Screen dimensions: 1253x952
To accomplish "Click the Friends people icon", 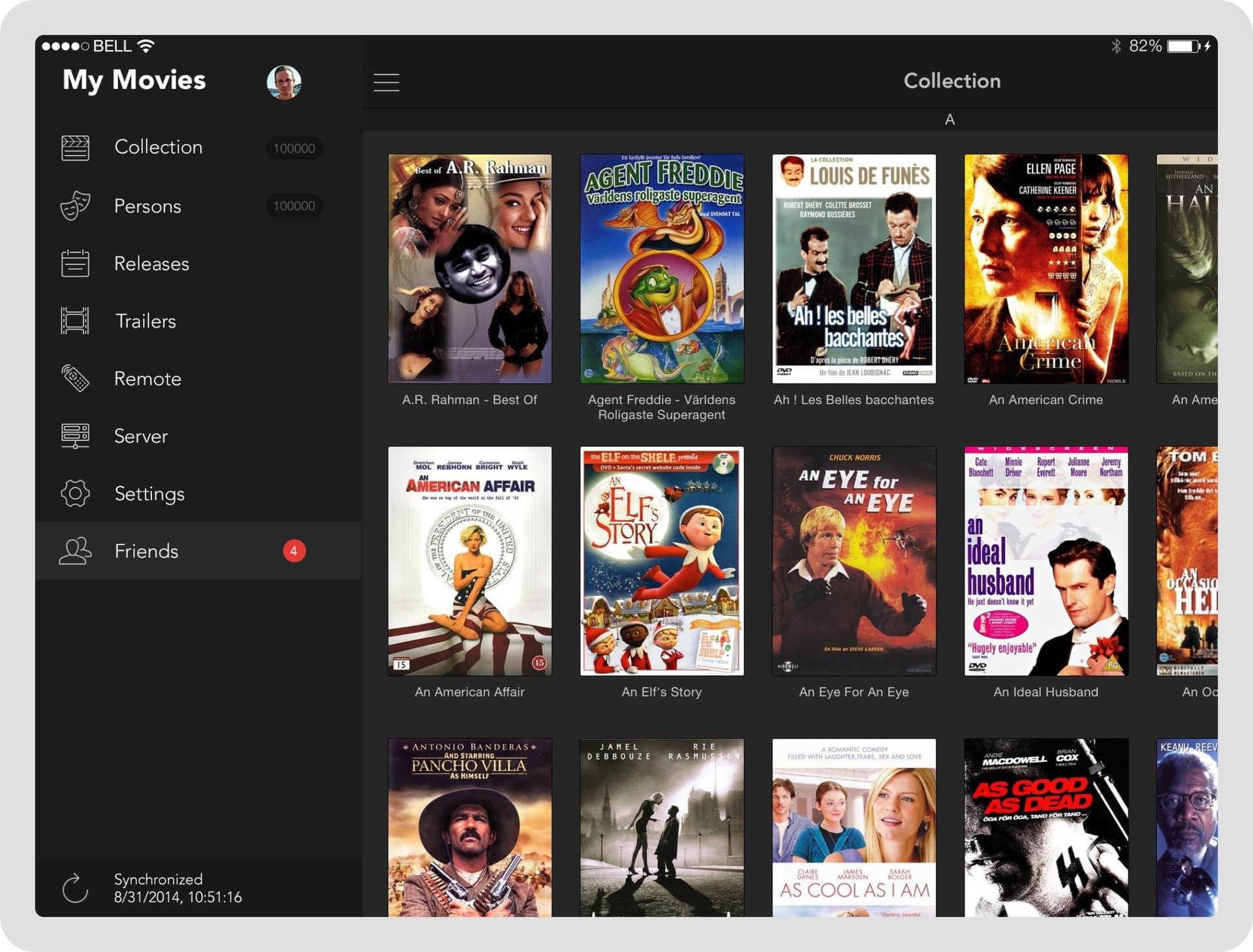I will pos(75,551).
